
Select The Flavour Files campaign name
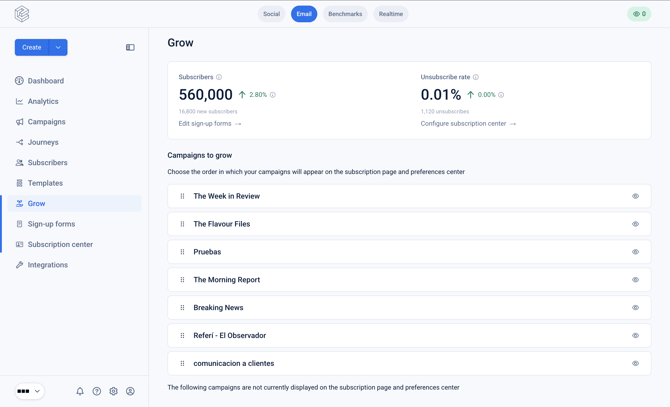click(x=222, y=224)
